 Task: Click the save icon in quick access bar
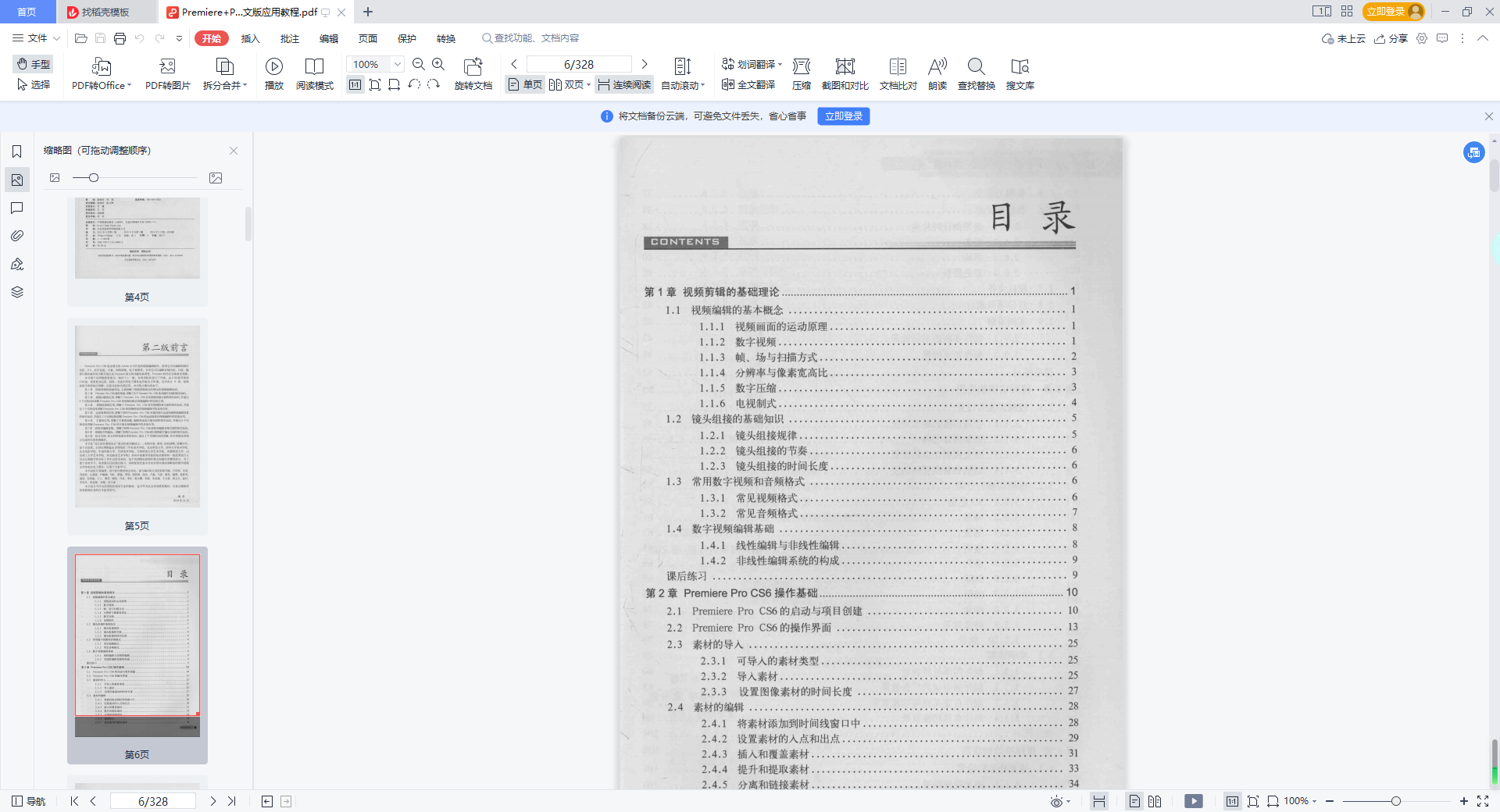[x=100, y=38]
